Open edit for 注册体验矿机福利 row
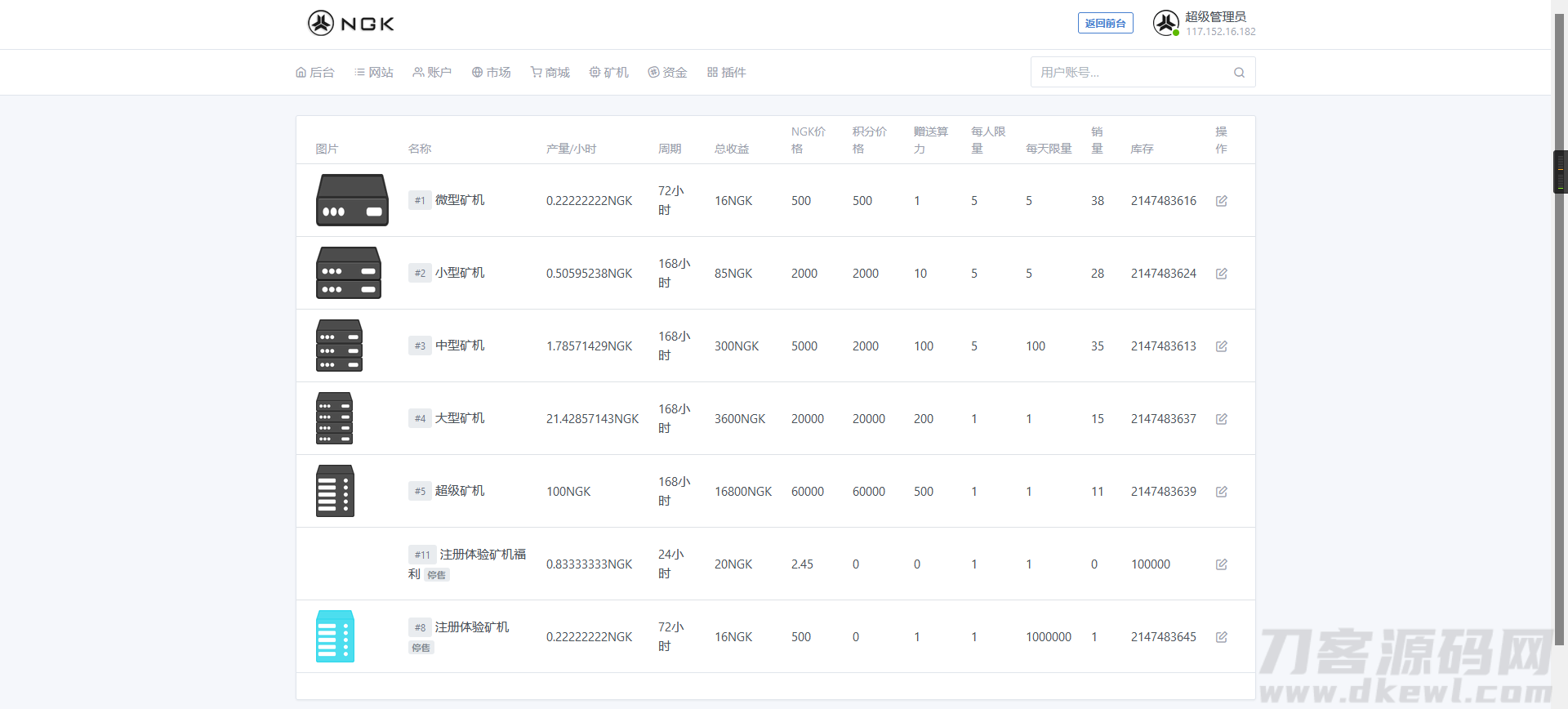 (1221, 564)
